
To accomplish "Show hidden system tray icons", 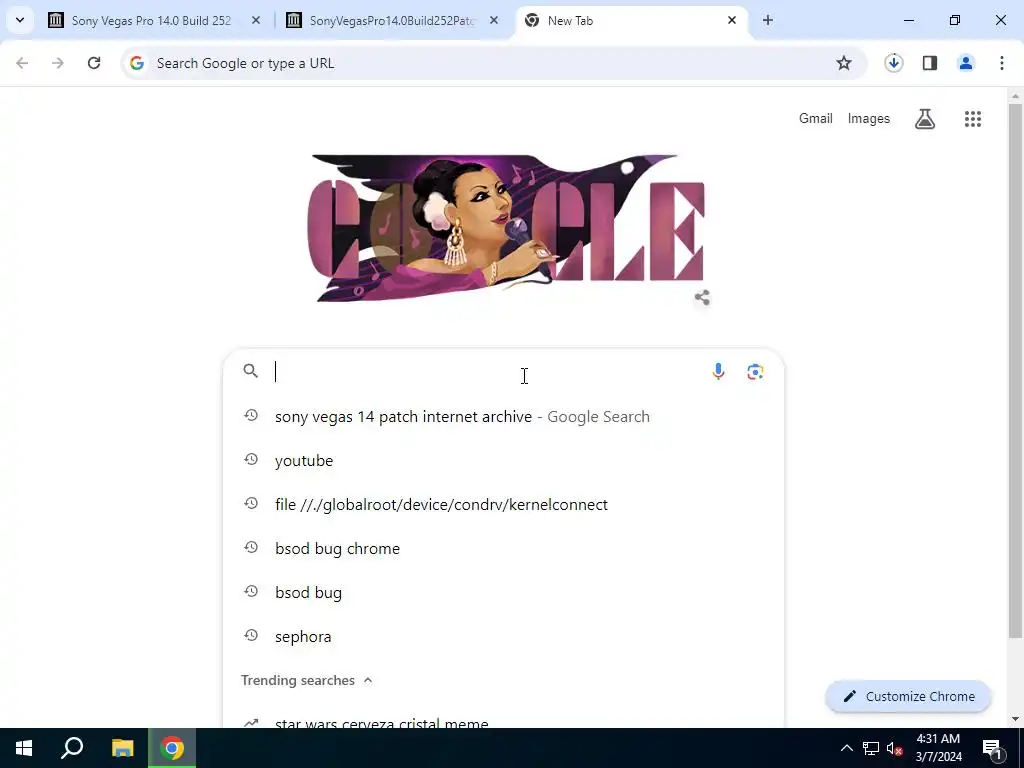I will tap(846, 748).
